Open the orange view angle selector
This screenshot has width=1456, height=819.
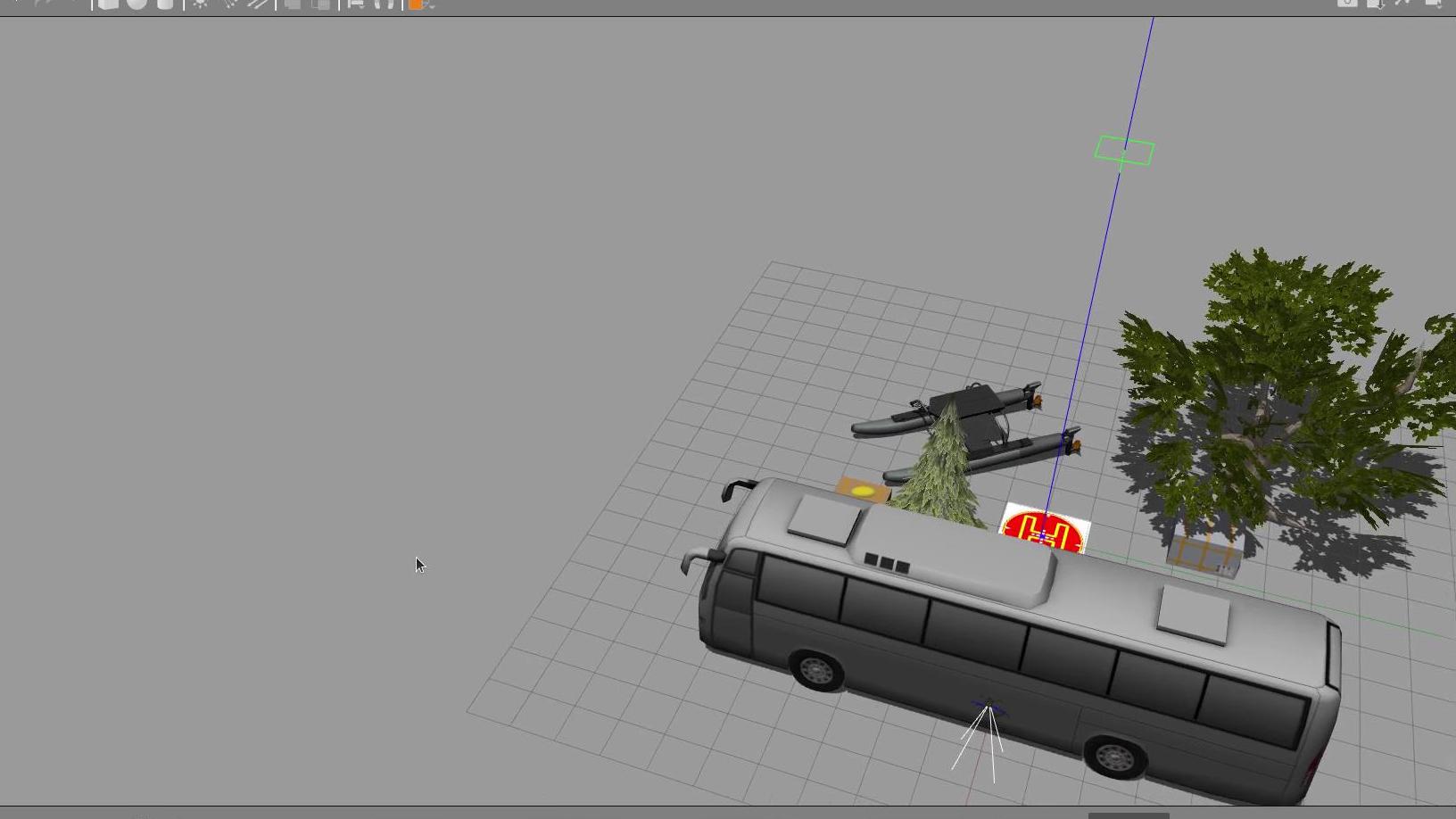tap(416, 4)
